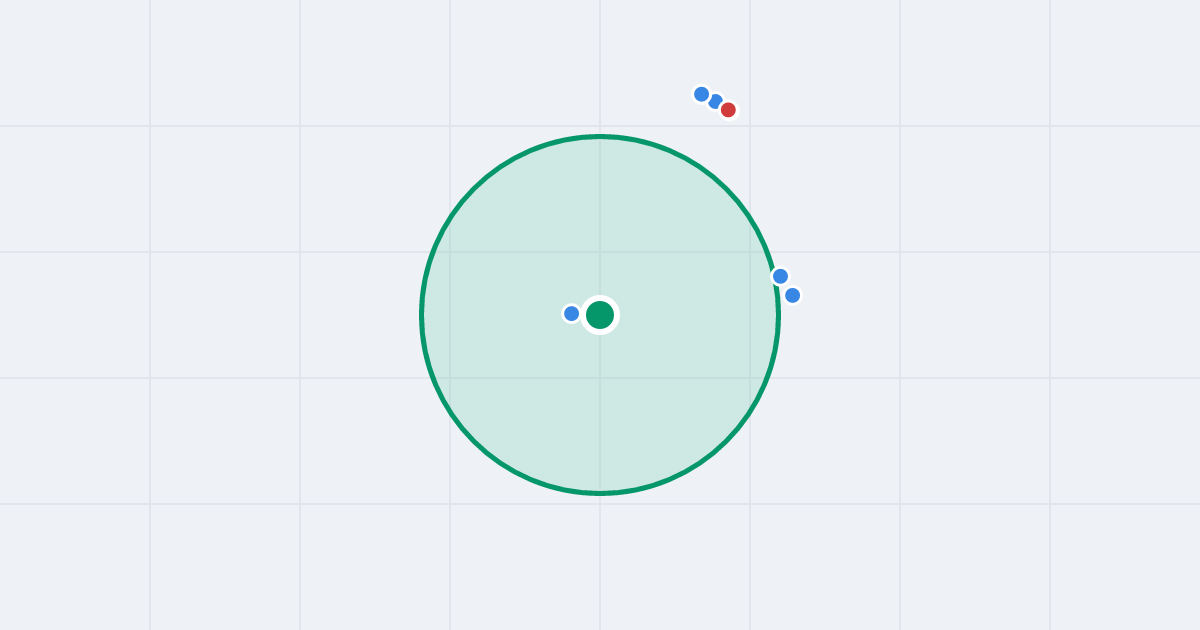This screenshot has height=630, width=1200.
Task: Click the blue dot beside the green center marker
Action: (x=572, y=314)
